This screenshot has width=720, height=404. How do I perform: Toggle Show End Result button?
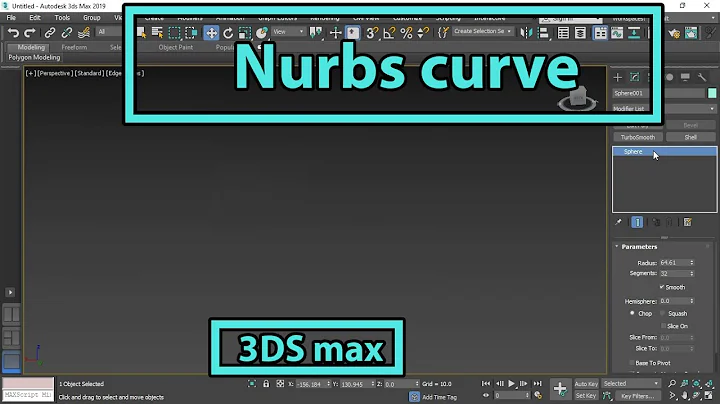637,222
